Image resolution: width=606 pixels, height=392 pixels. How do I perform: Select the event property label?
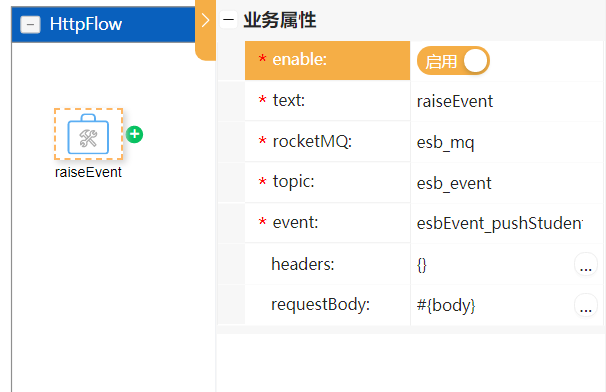pyautogui.click(x=295, y=223)
